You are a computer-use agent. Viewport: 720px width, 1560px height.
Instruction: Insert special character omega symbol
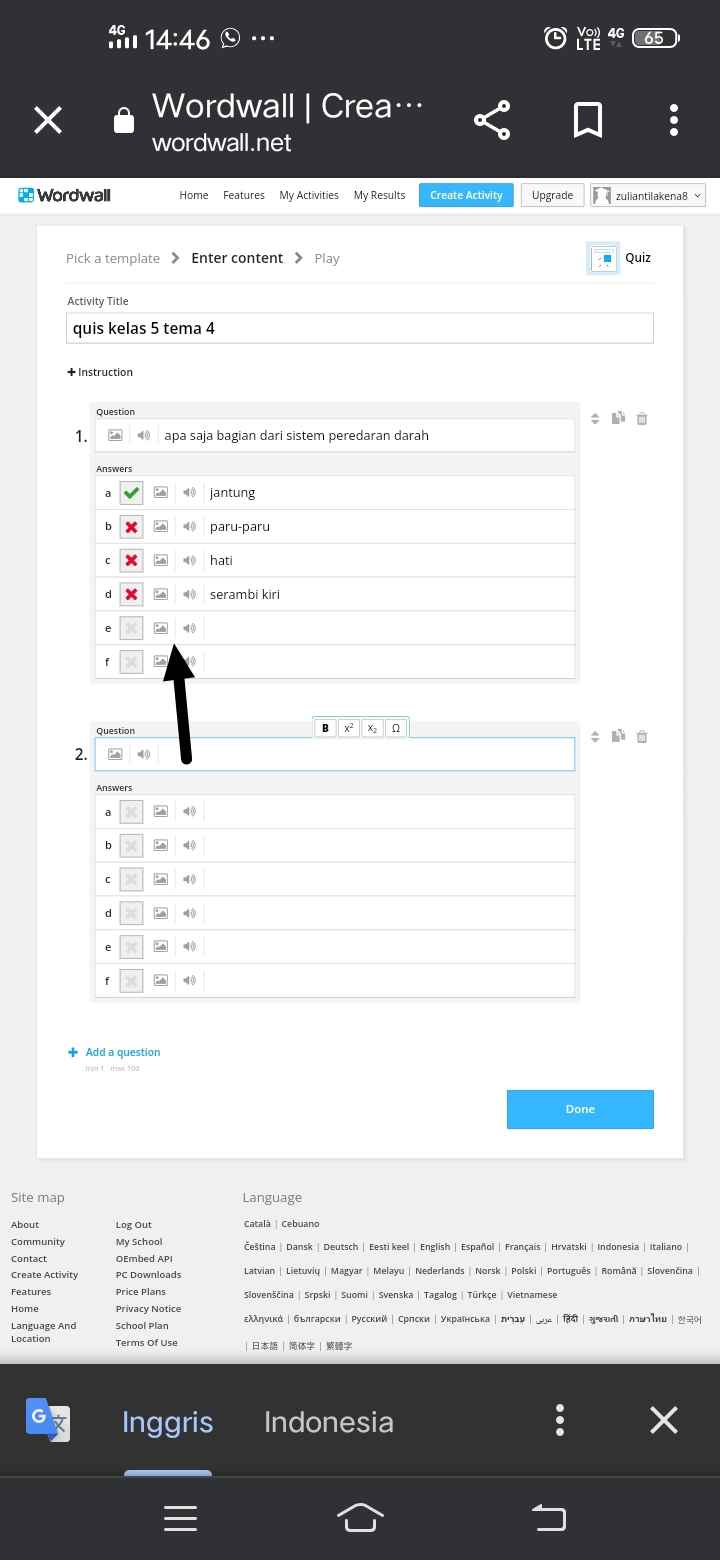point(396,728)
